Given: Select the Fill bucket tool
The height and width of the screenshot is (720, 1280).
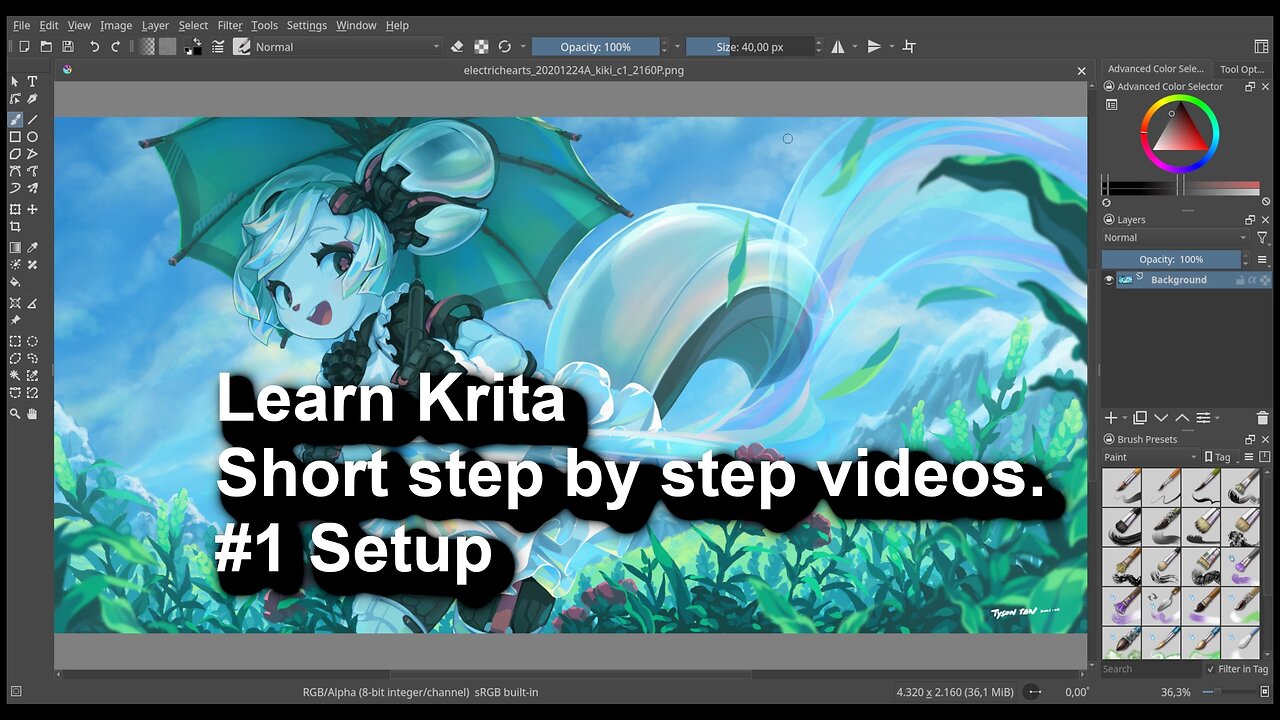Looking at the screenshot, I should [15, 283].
